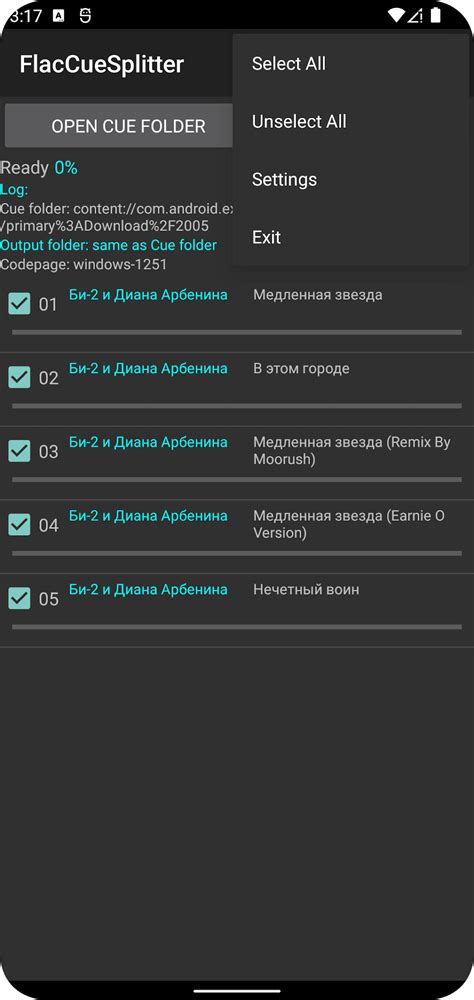Choose Select All from the menu
Image resolution: width=474 pixels, height=1000 pixels.
tap(351, 64)
